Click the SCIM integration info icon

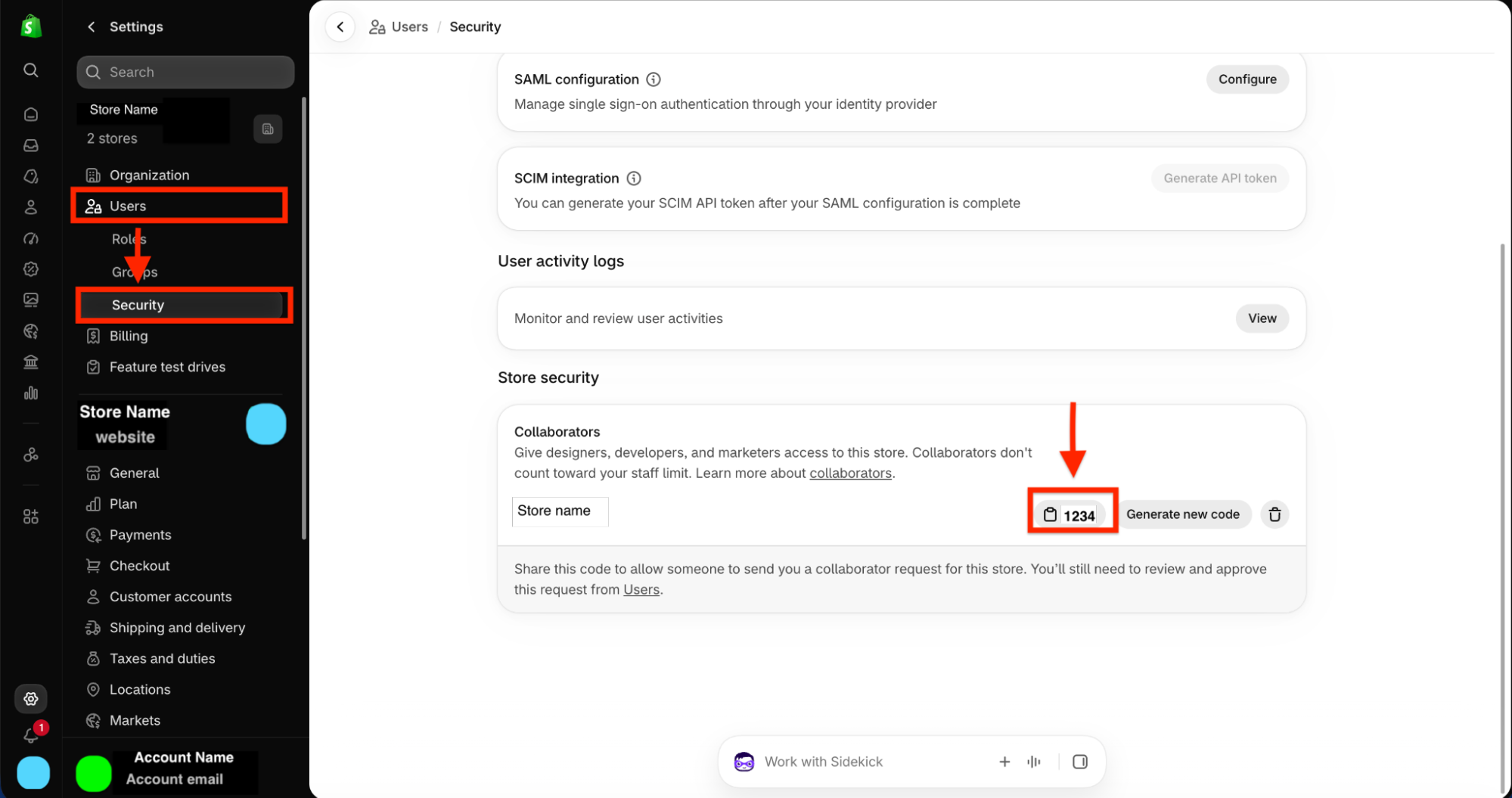(x=634, y=179)
